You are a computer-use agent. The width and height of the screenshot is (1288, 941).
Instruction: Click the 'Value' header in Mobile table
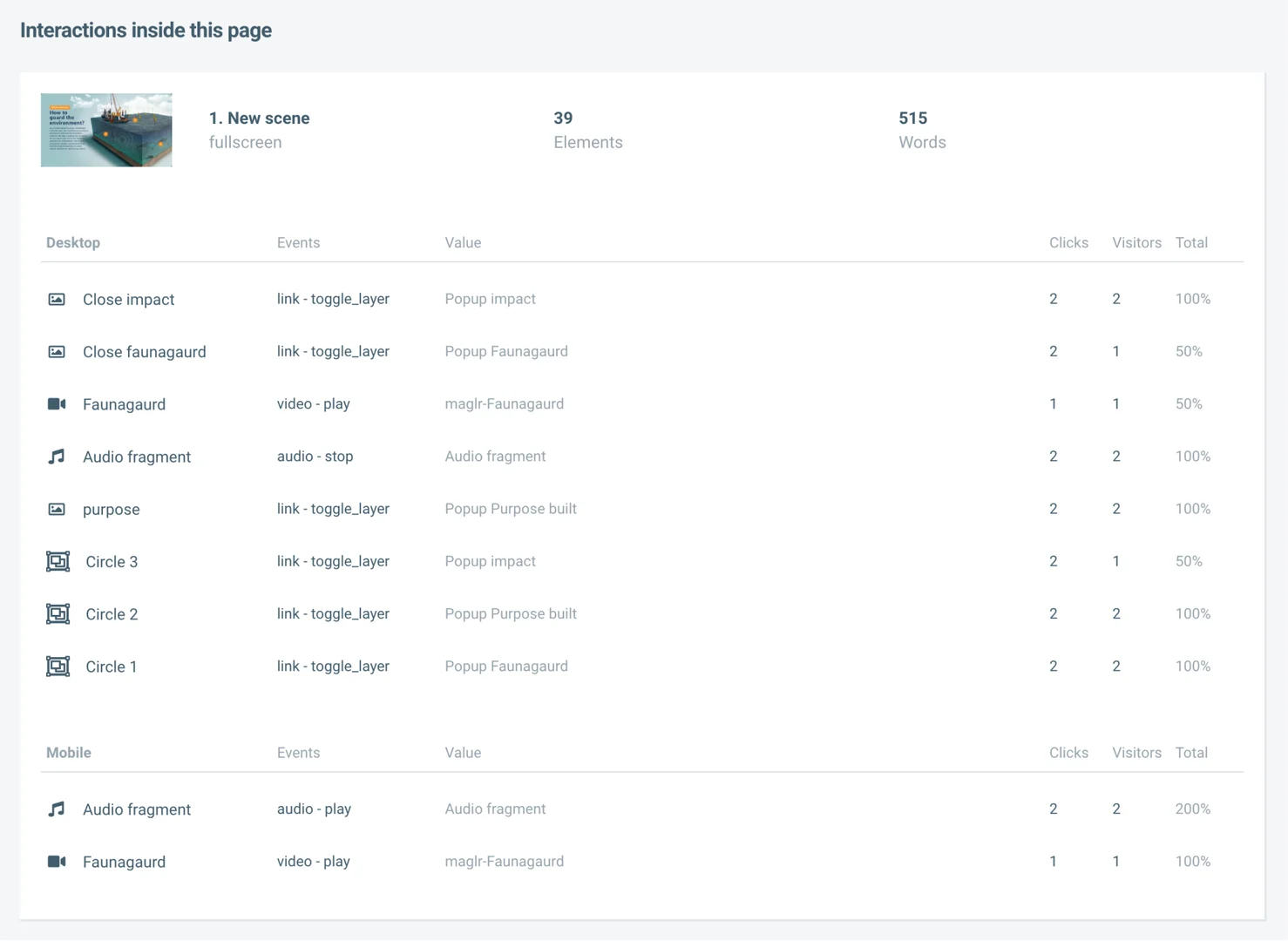point(463,753)
